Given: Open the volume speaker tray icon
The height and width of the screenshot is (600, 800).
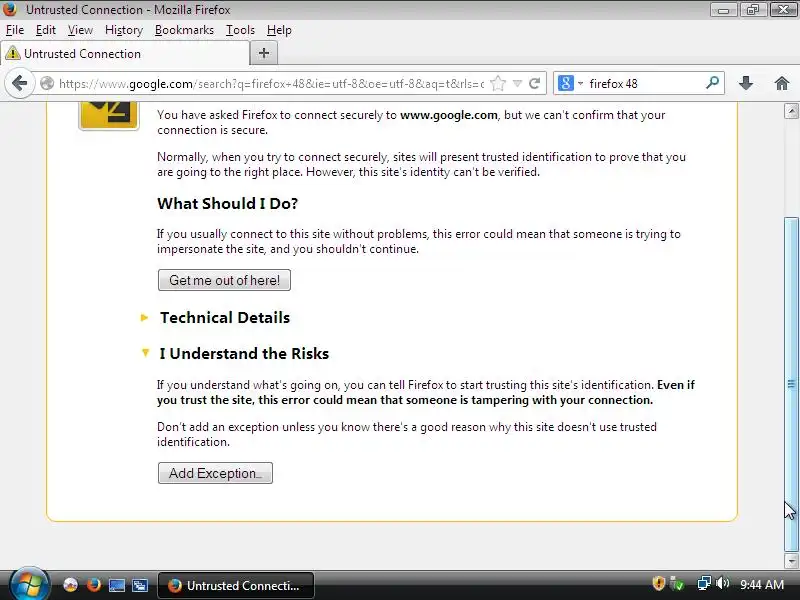Looking at the screenshot, I should click(x=722, y=584).
